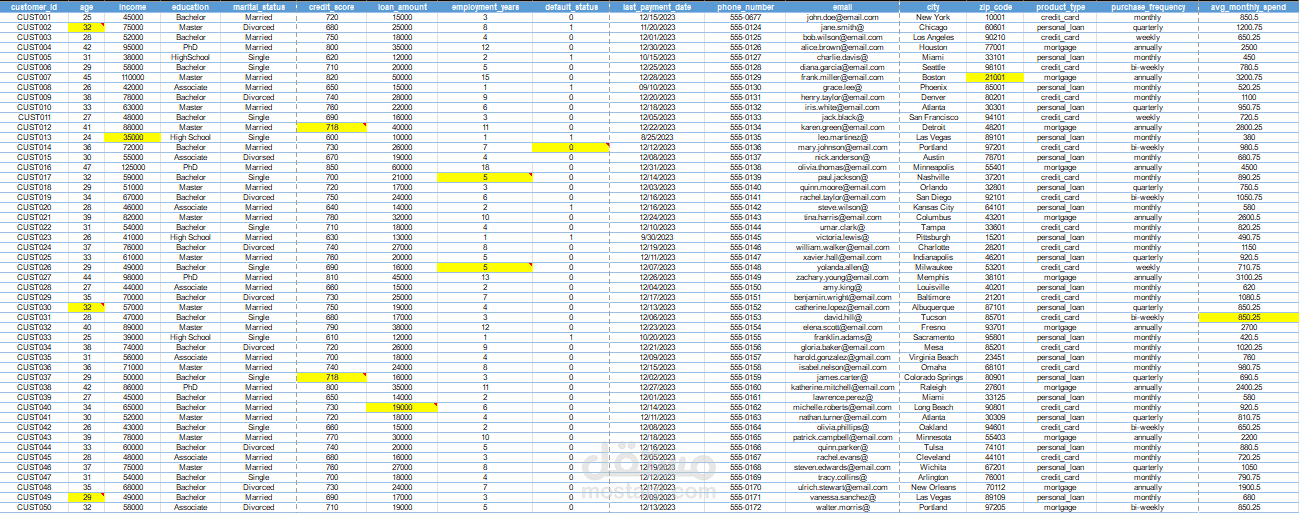The height and width of the screenshot is (513, 1299).
Task: Select cell CUST001 in customer_id column
Action: 35,17
